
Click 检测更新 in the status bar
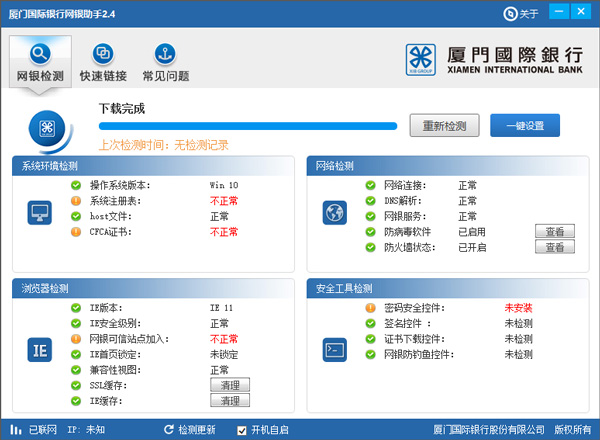pos(197,430)
